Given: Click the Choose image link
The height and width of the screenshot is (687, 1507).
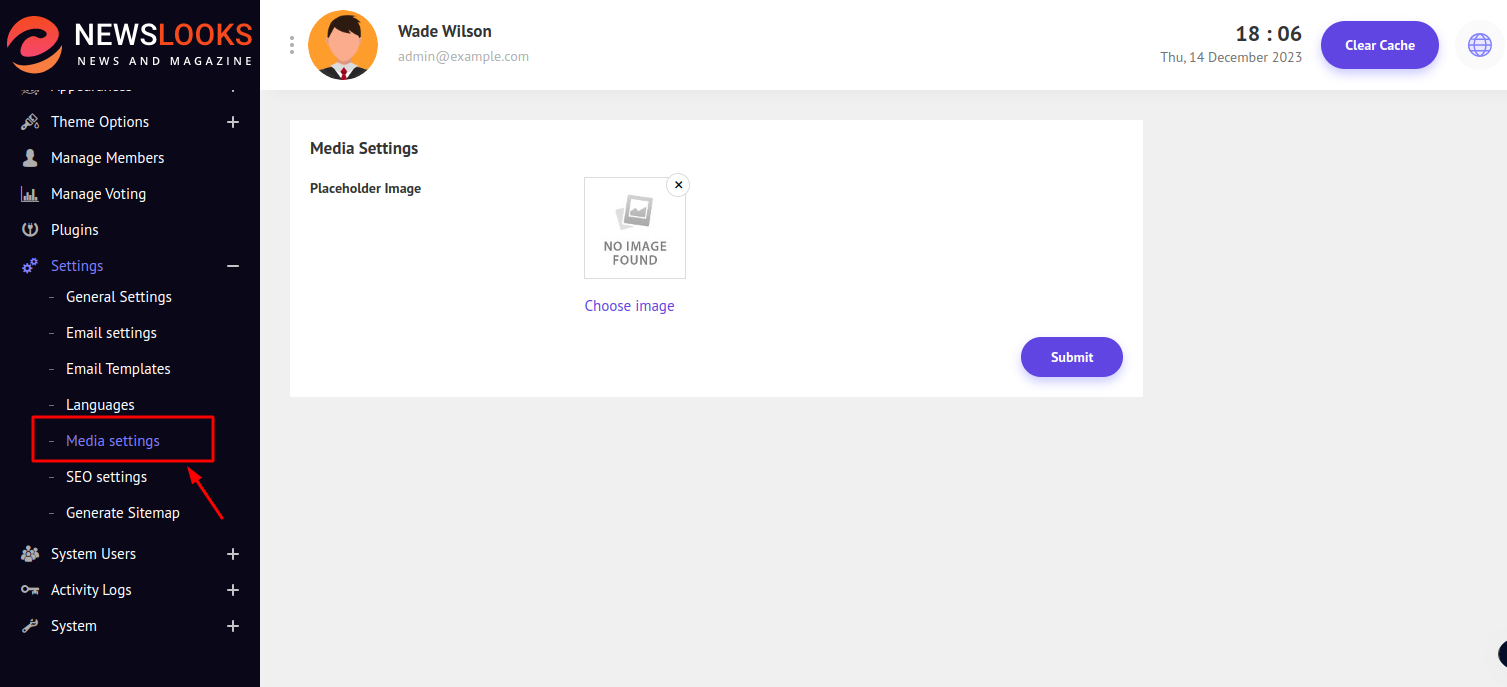Looking at the screenshot, I should (629, 306).
